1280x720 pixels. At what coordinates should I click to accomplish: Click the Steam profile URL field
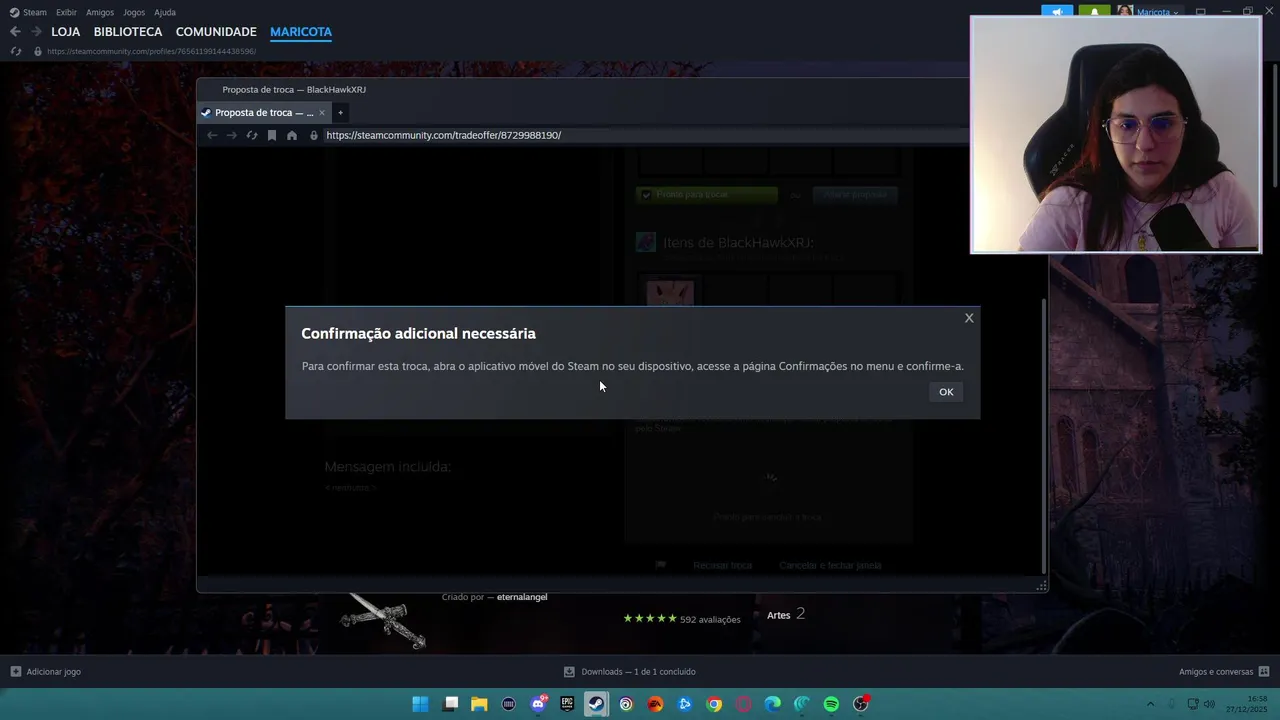click(151, 51)
